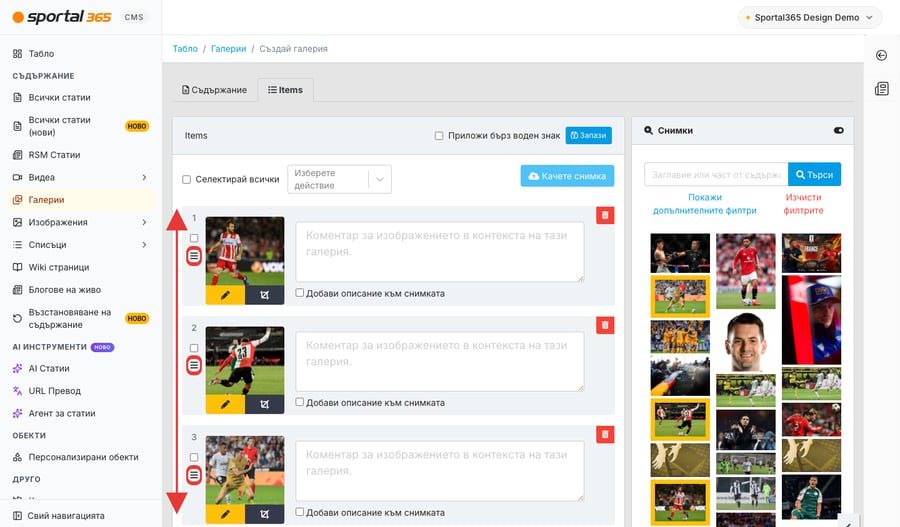Delete gallery item 3 using trash icon

tap(605, 435)
